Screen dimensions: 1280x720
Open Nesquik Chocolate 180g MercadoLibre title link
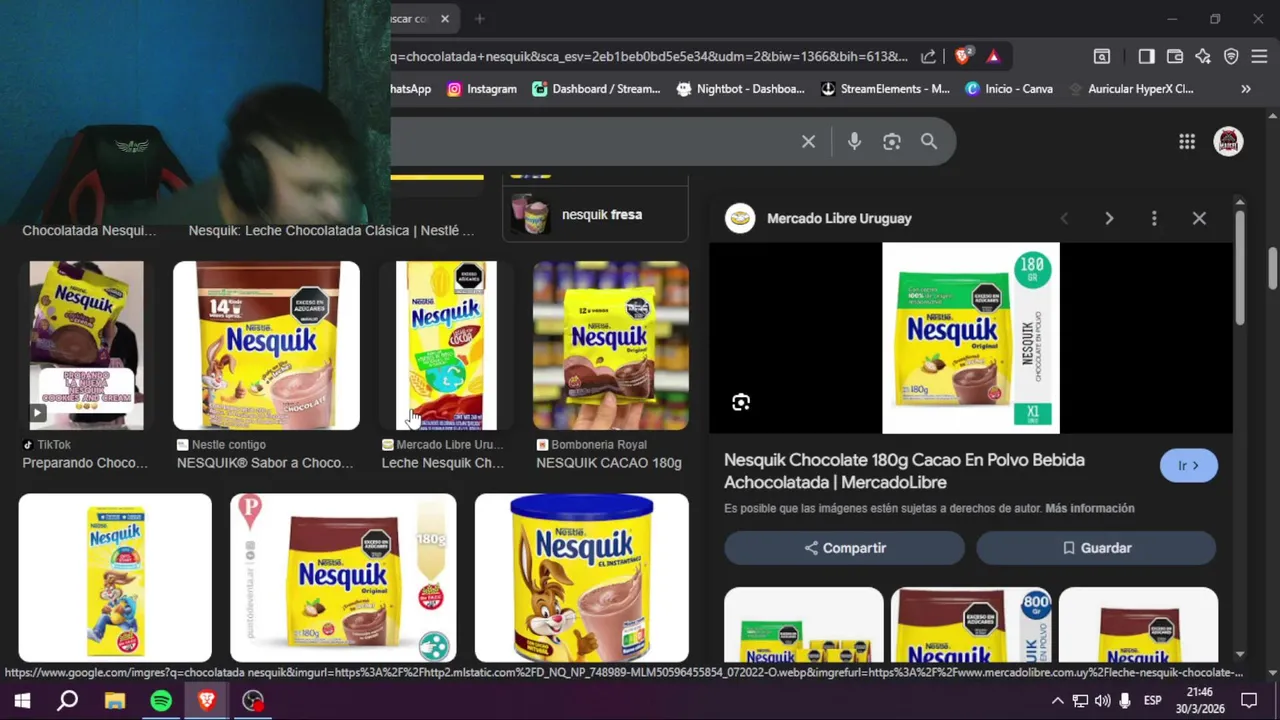pyautogui.click(x=904, y=471)
